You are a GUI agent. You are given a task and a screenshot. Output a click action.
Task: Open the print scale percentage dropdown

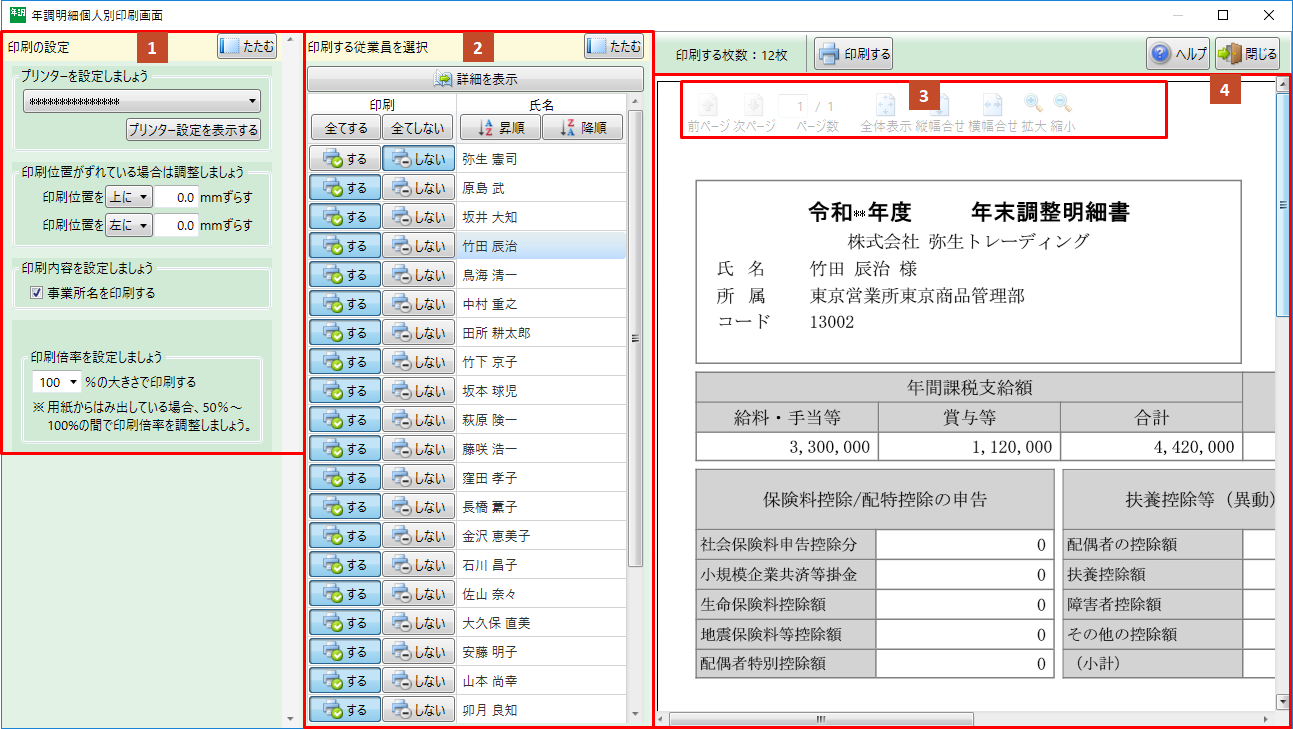pos(58,382)
